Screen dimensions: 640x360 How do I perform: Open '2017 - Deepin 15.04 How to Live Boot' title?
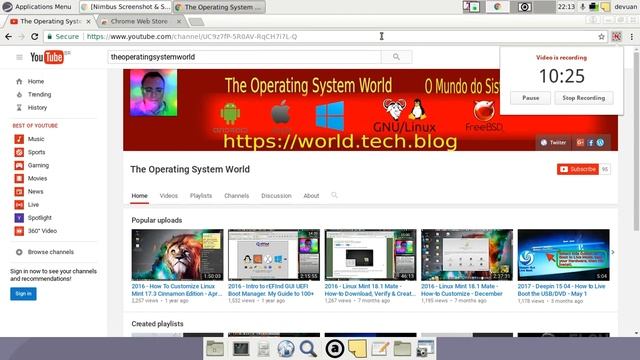(x=562, y=290)
